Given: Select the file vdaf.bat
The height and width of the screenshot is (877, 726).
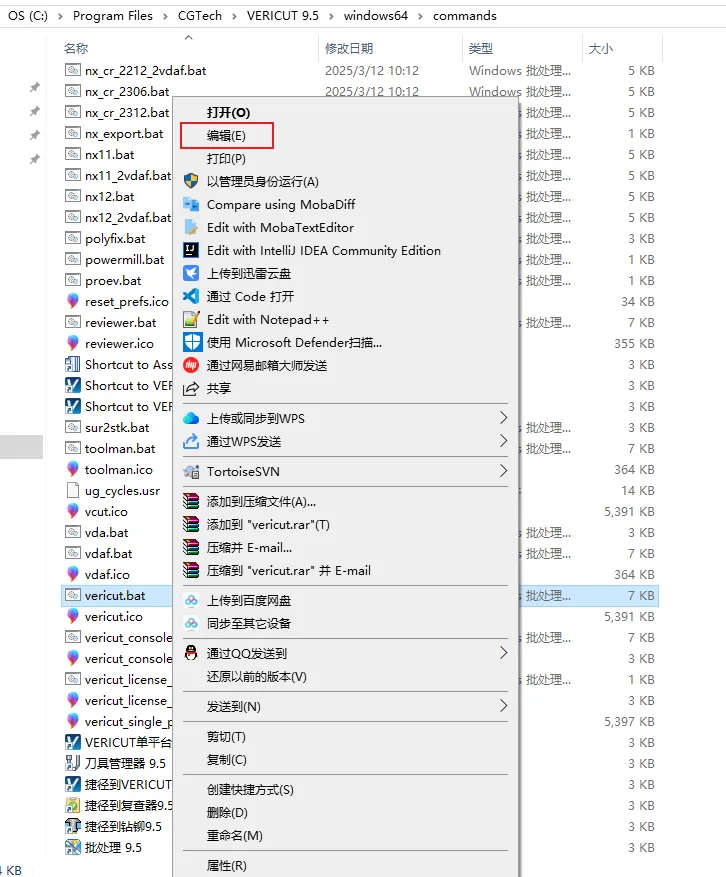Looking at the screenshot, I should pos(109,553).
